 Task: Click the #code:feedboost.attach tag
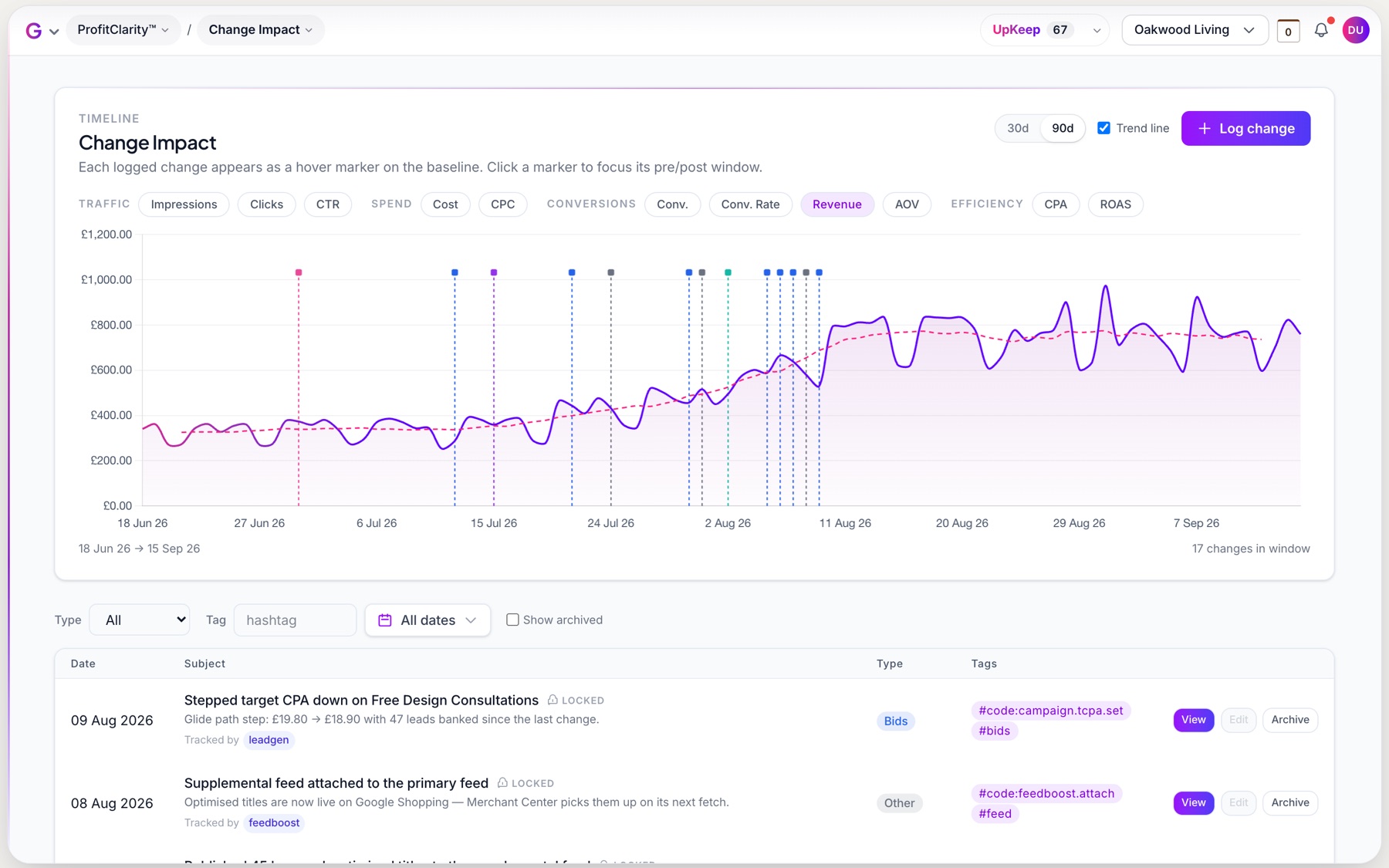[1046, 793]
